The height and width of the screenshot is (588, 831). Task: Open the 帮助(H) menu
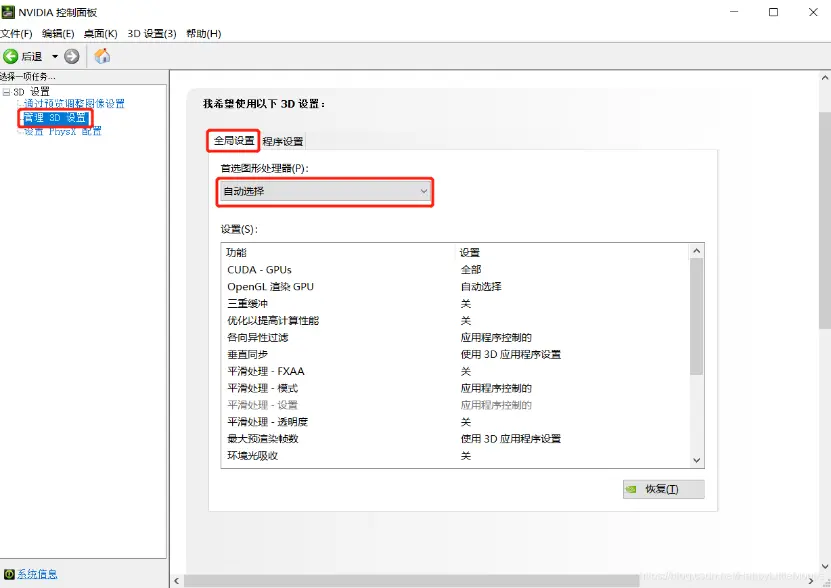click(x=202, y=34)
